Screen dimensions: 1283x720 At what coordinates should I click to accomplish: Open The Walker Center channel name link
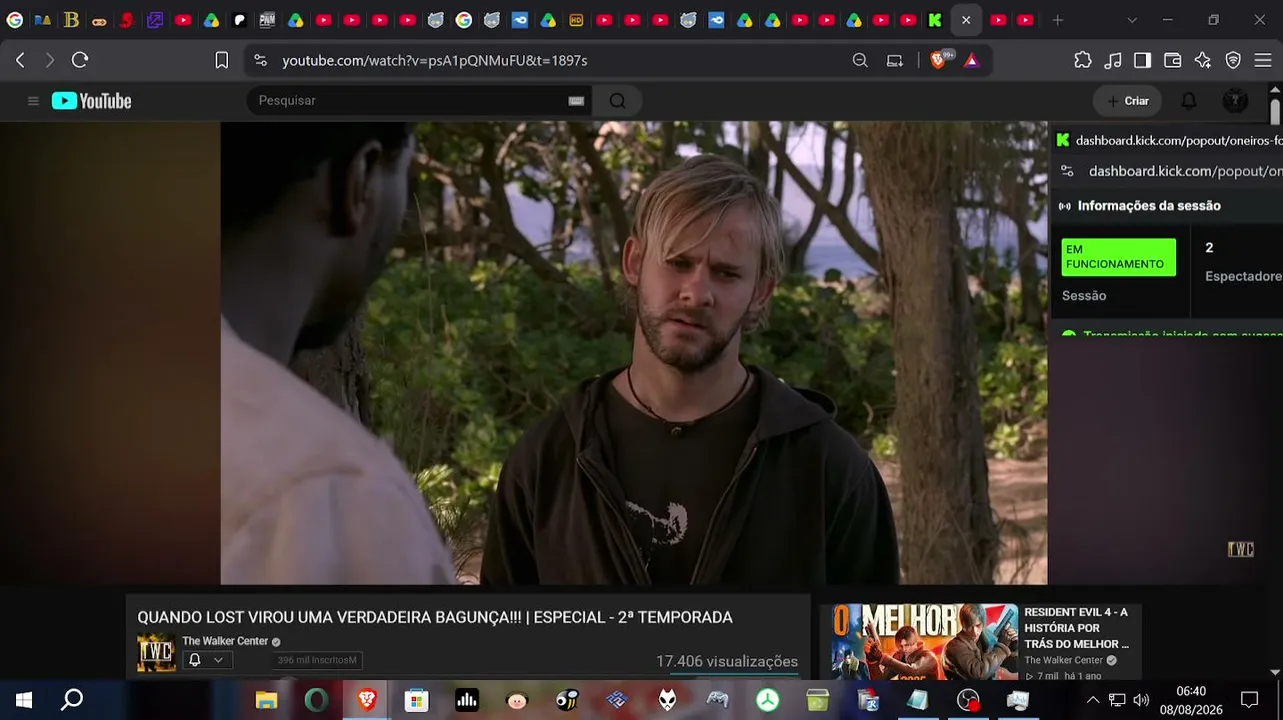[x=225, y=641]
